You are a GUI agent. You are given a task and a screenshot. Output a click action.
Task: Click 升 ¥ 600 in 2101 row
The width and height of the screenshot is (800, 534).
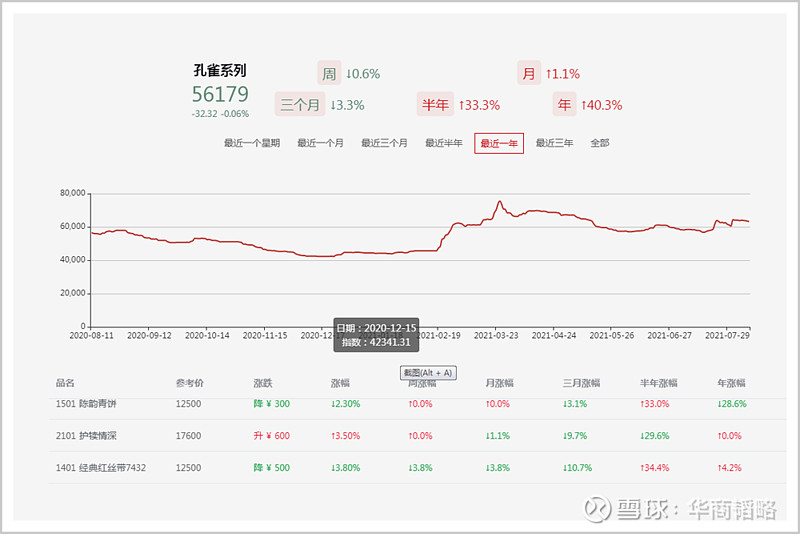pyautogui.click(x=271, y=436)
